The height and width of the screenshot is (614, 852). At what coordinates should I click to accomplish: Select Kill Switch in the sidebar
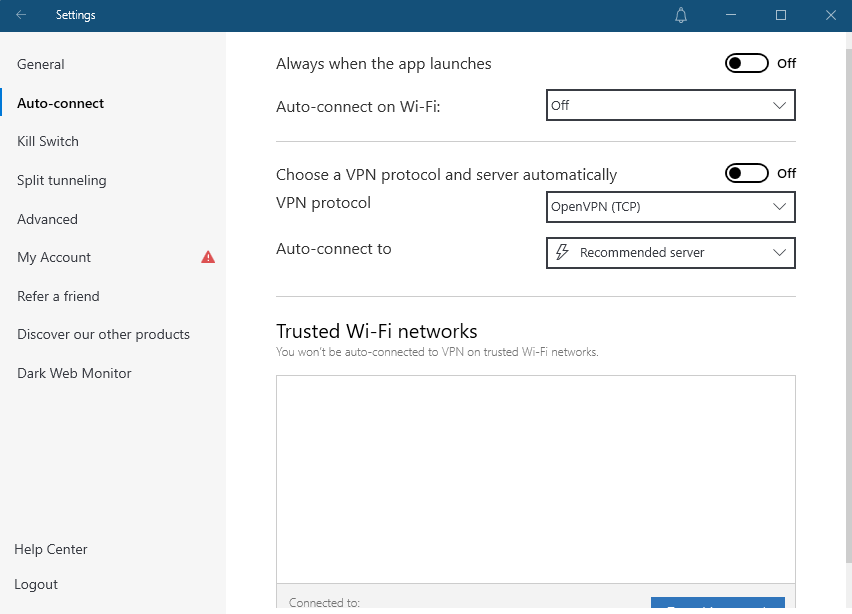[x=48, y=142]
